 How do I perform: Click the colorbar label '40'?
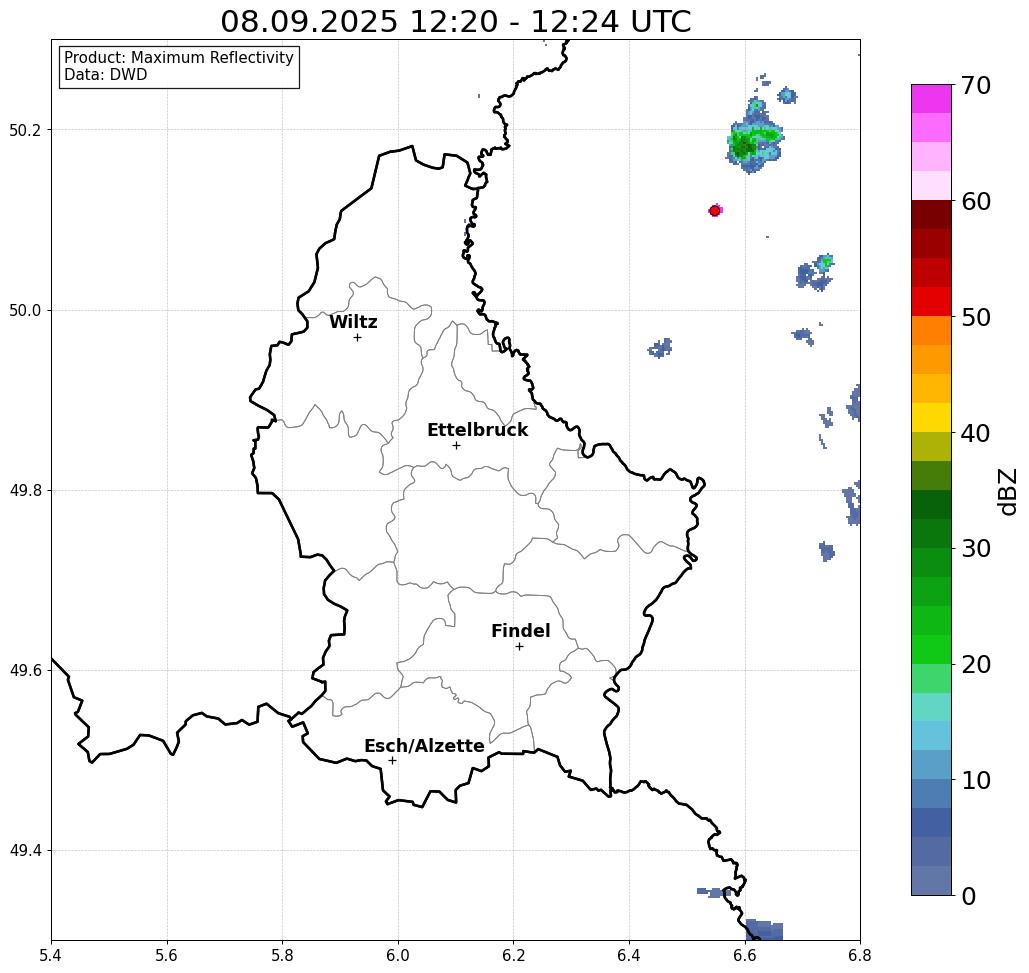click(x=976, y=433)
